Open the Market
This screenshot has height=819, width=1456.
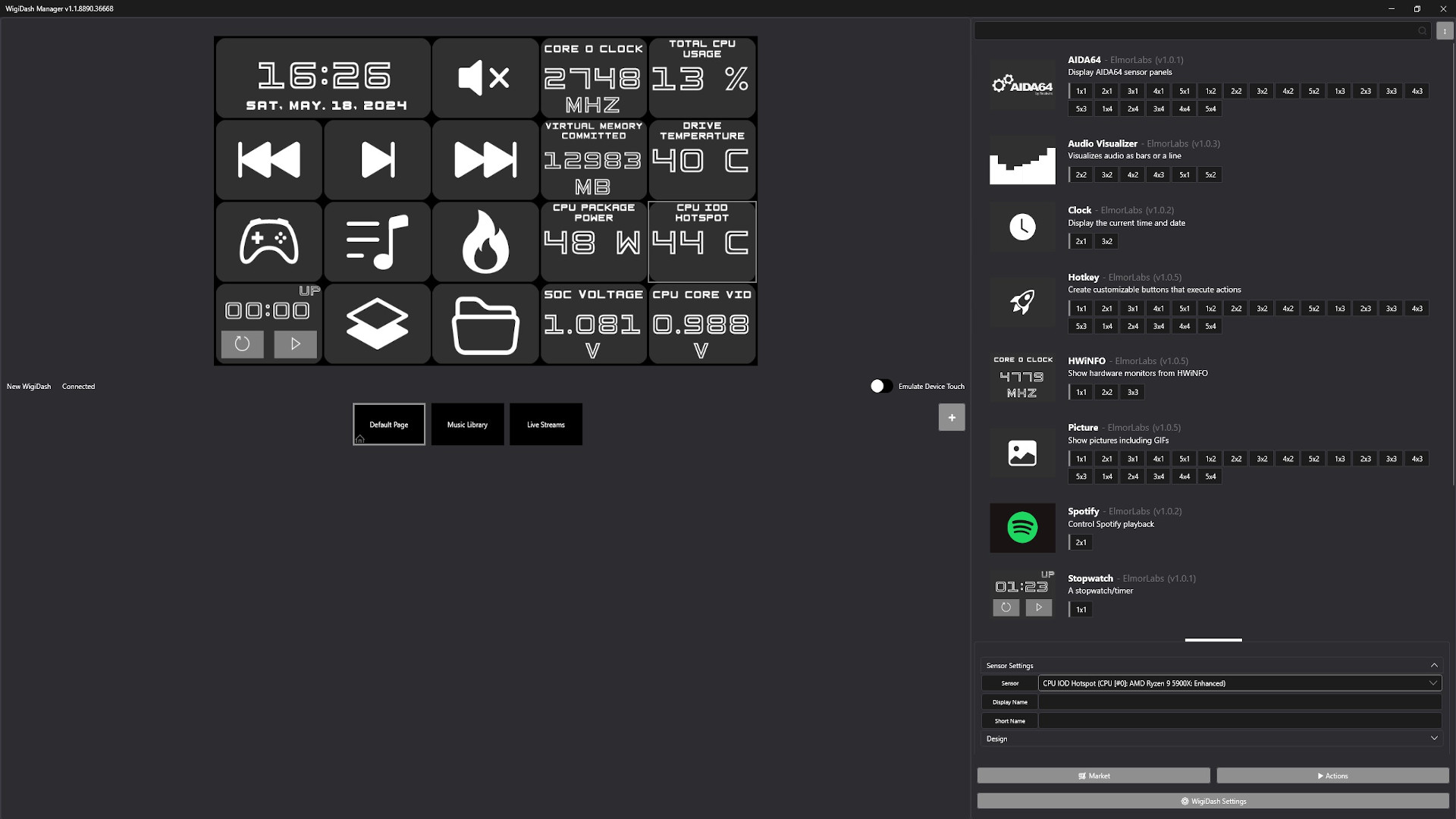(1094, 775)
